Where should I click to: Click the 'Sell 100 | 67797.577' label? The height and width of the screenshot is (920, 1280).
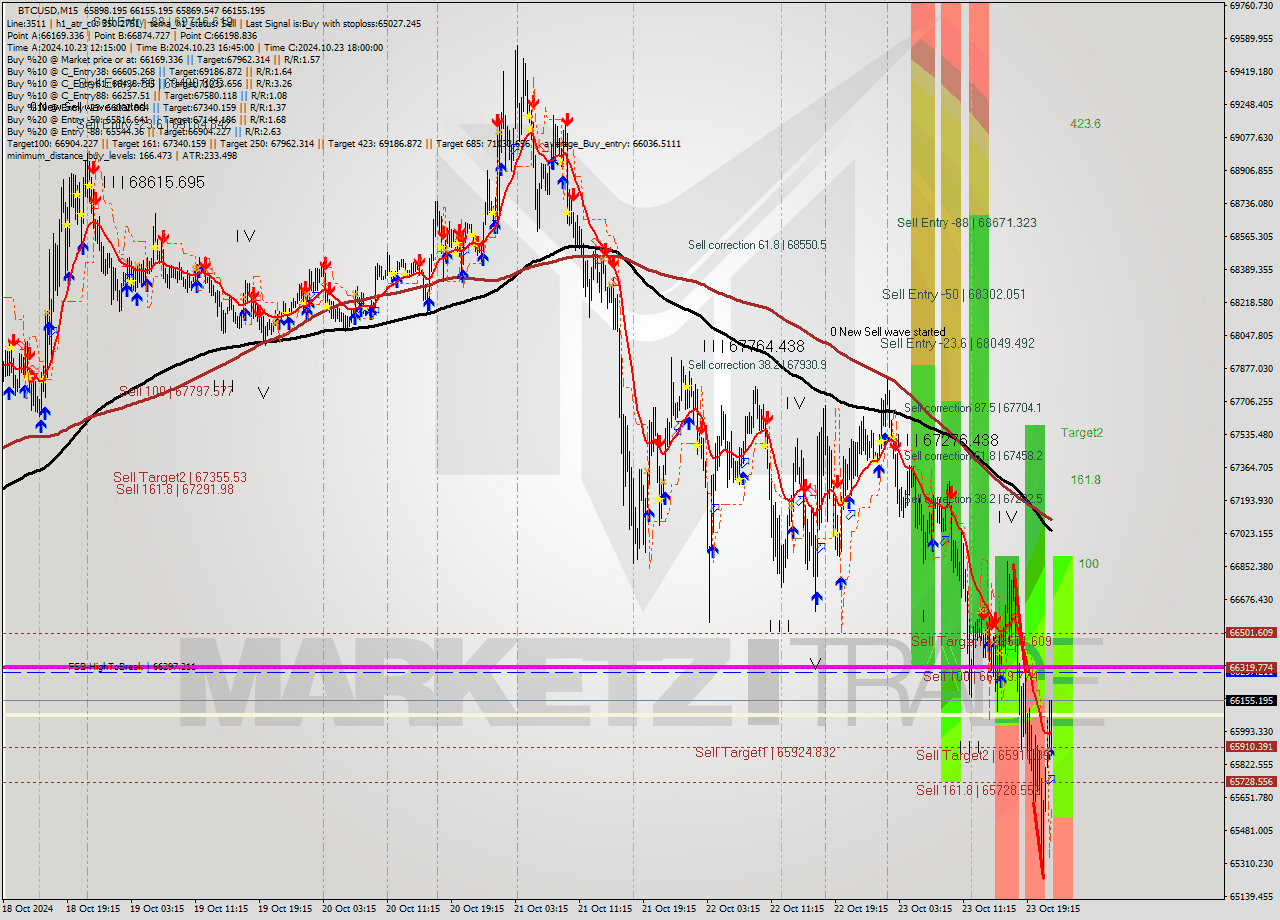176,391
